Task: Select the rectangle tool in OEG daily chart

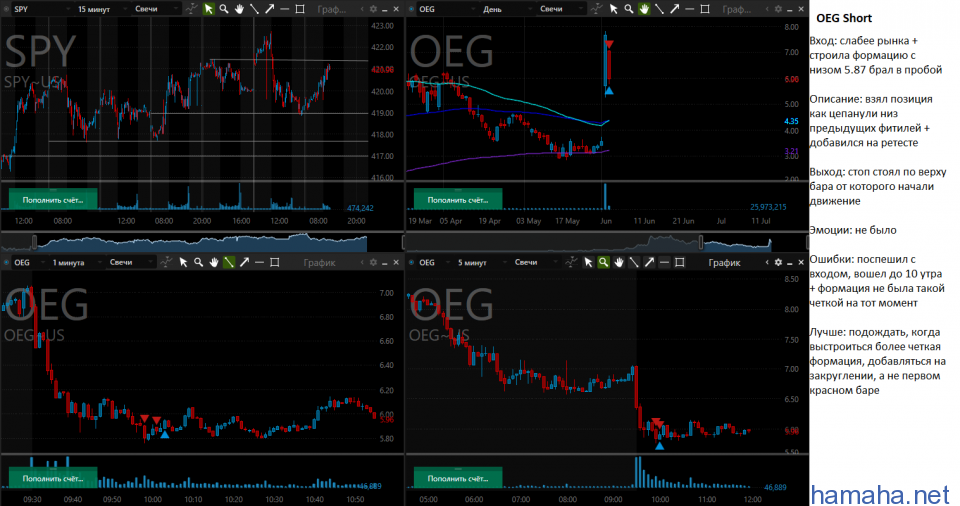Action: tap(705, 9)
